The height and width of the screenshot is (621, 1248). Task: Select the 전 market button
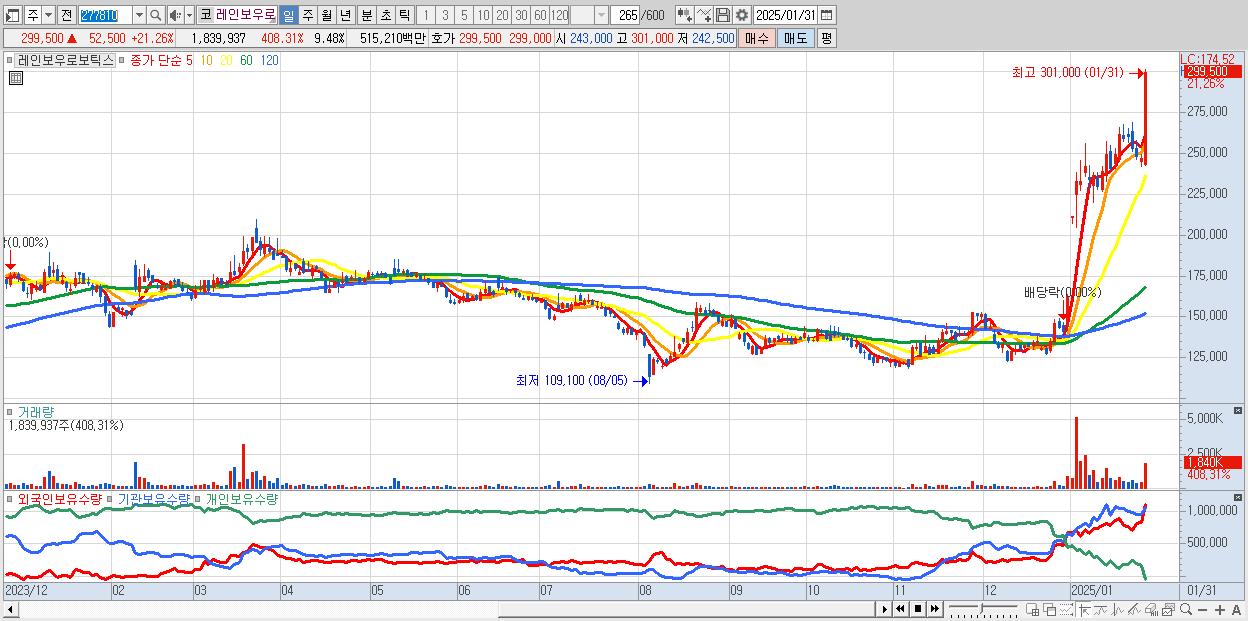click(x=66, y=15)
